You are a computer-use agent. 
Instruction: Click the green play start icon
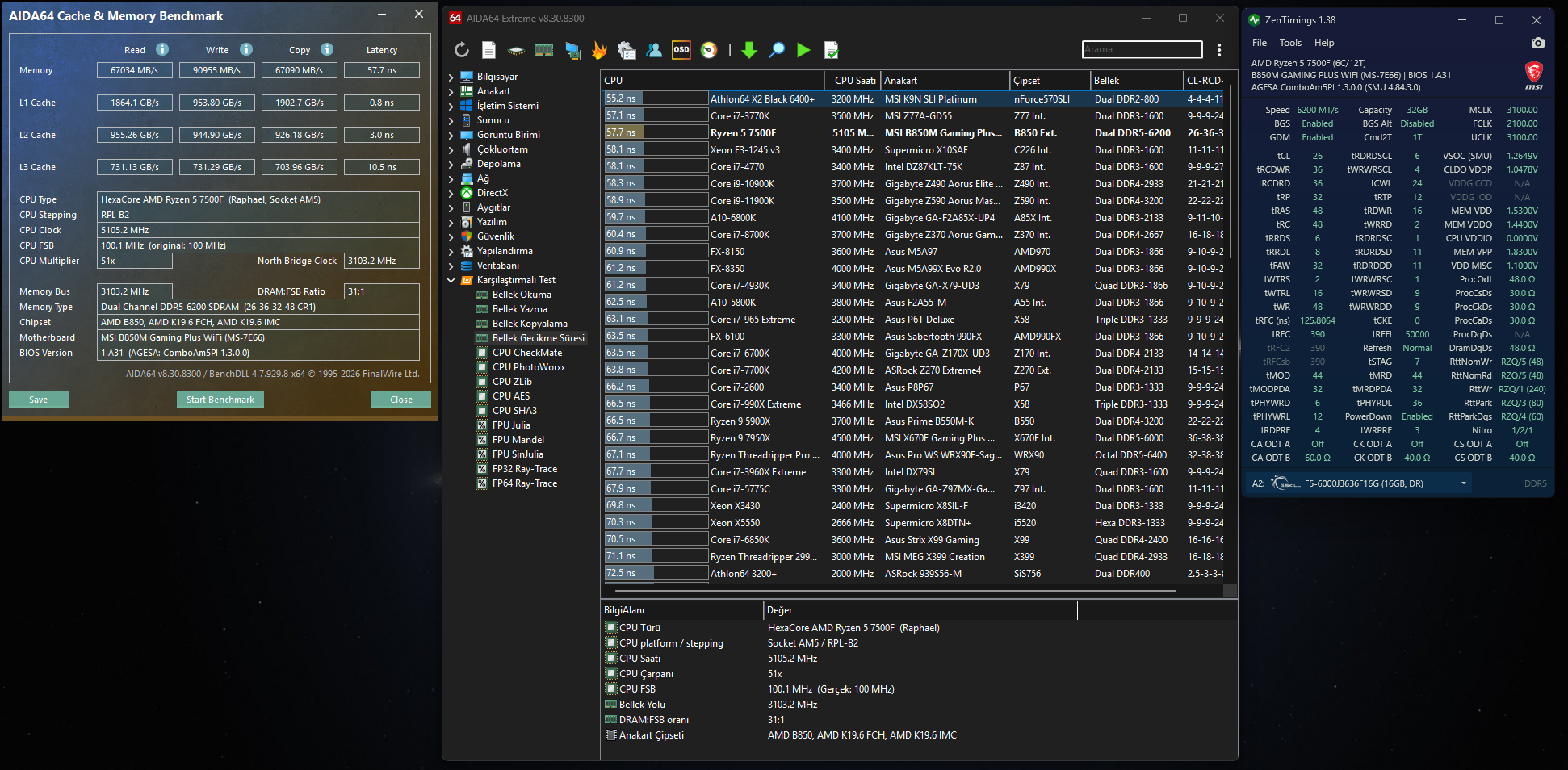tap(803, 50)
